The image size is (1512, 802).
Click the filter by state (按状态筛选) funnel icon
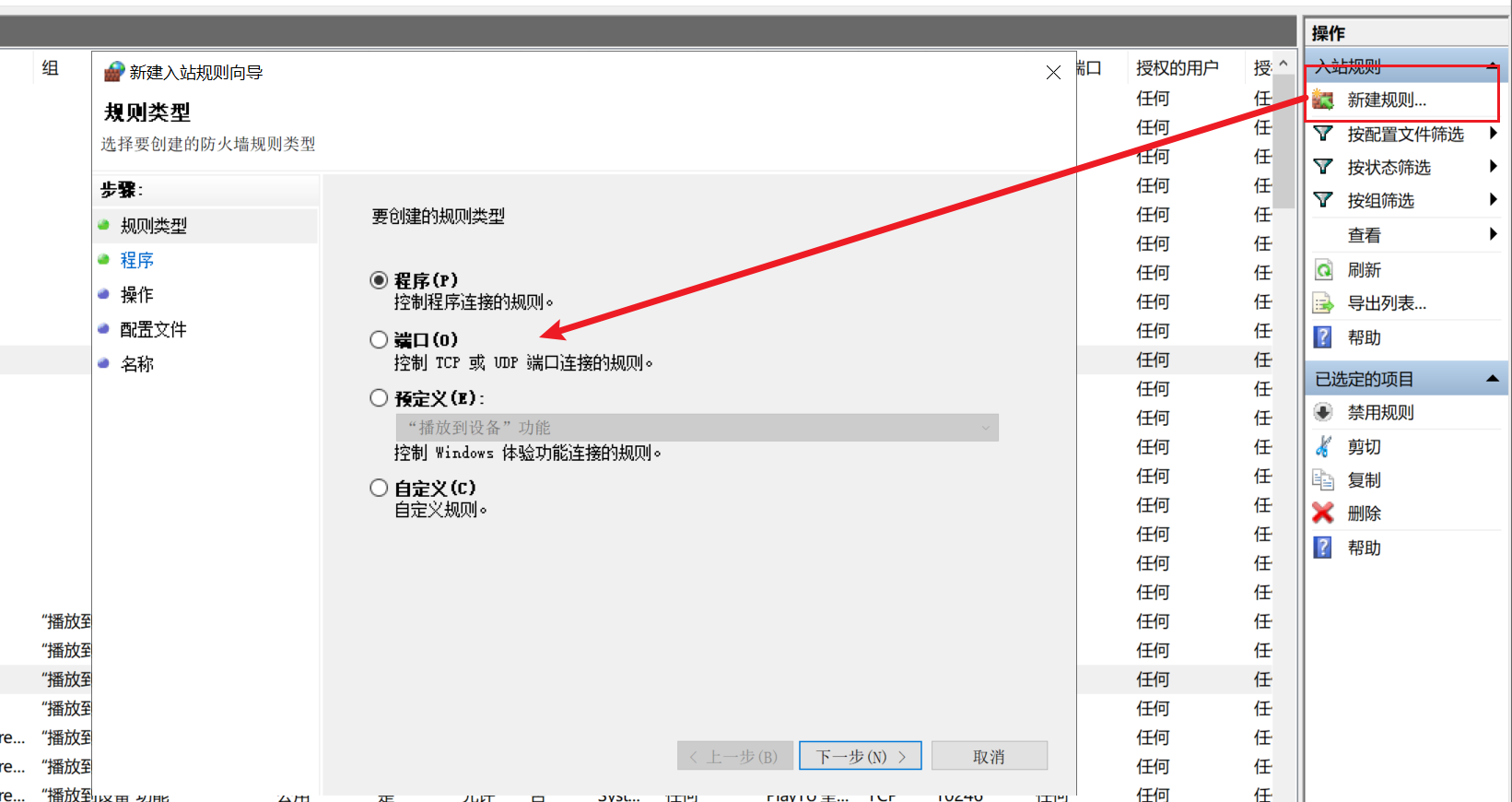pos(1323,167)
